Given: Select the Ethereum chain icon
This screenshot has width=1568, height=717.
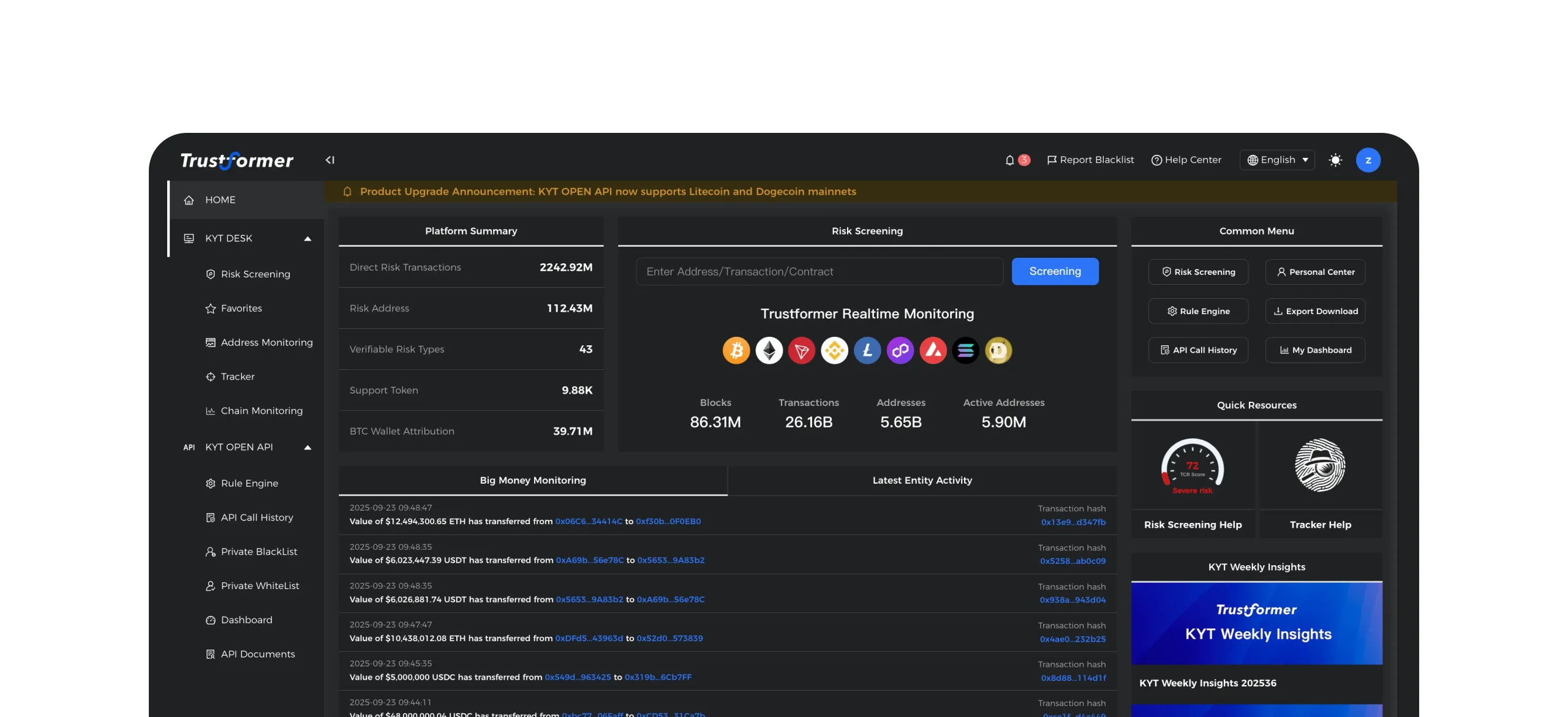Looking at the screenshot, I should 769,351.
